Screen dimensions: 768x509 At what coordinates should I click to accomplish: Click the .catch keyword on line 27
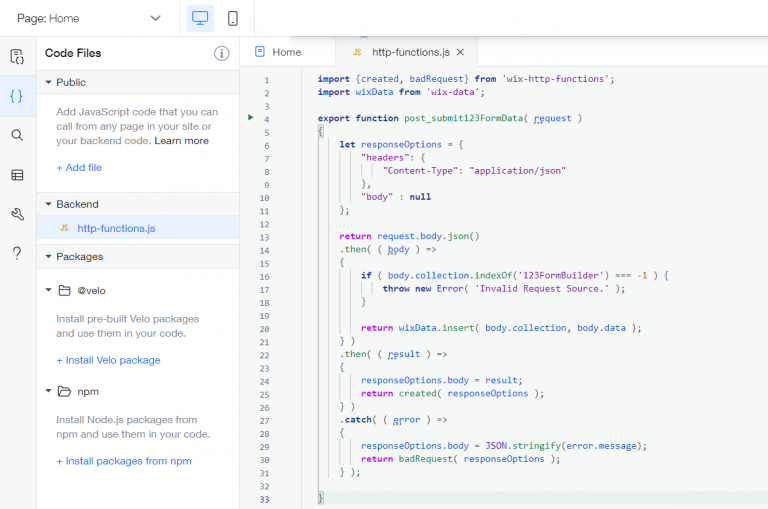point(356,420)
